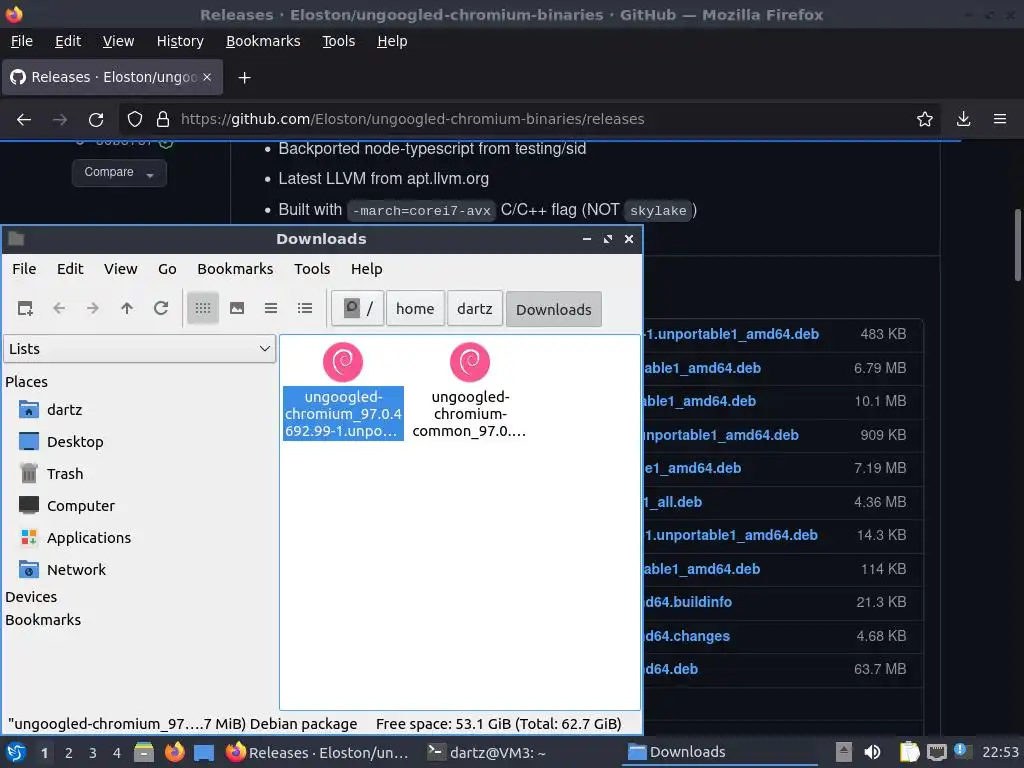Open Firefox Edit menu
The height and width of the screenshot is (768, 1024).
[68, 41]
